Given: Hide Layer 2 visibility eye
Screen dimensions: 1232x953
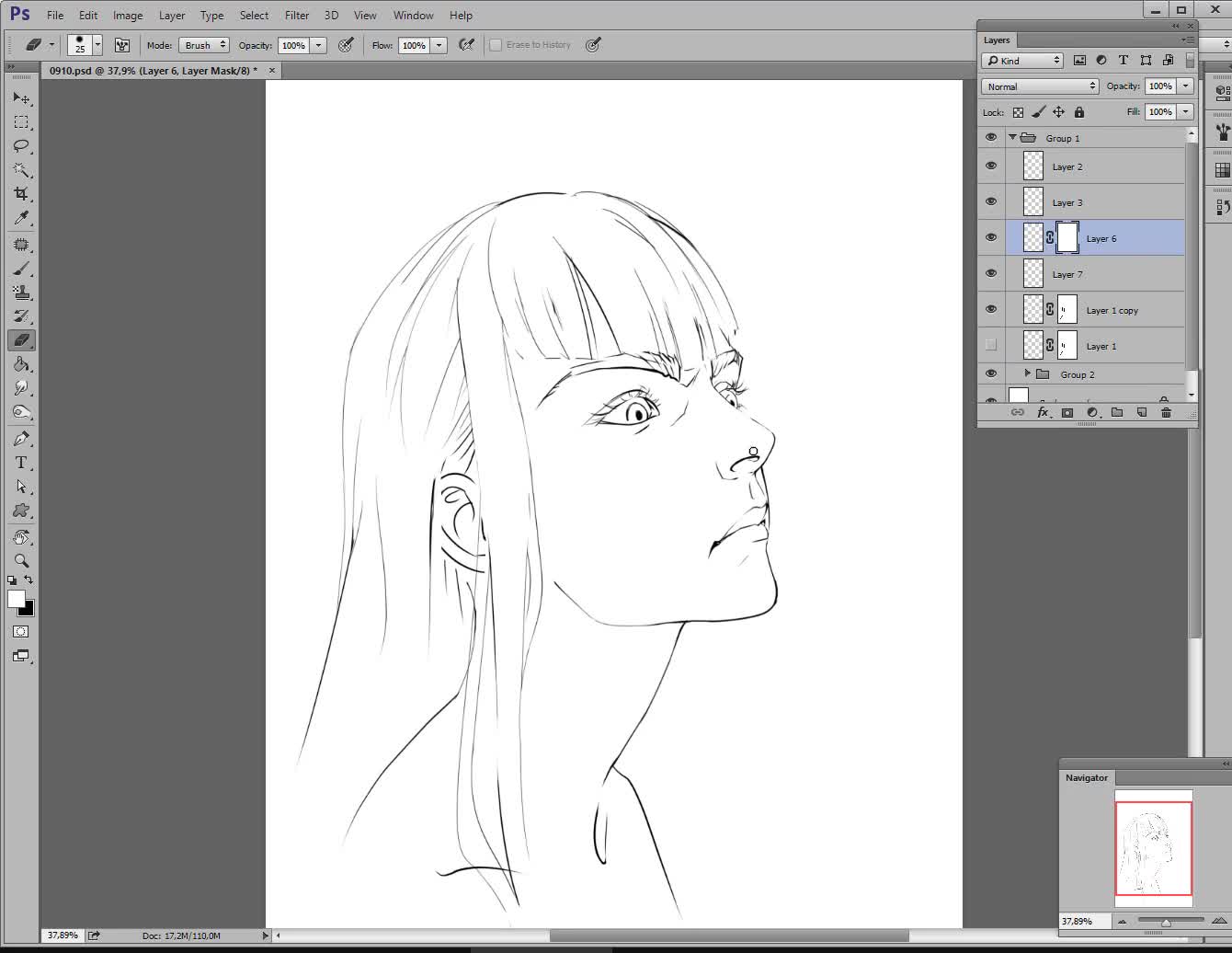Looking at the screenshot, I should [991, 166].
